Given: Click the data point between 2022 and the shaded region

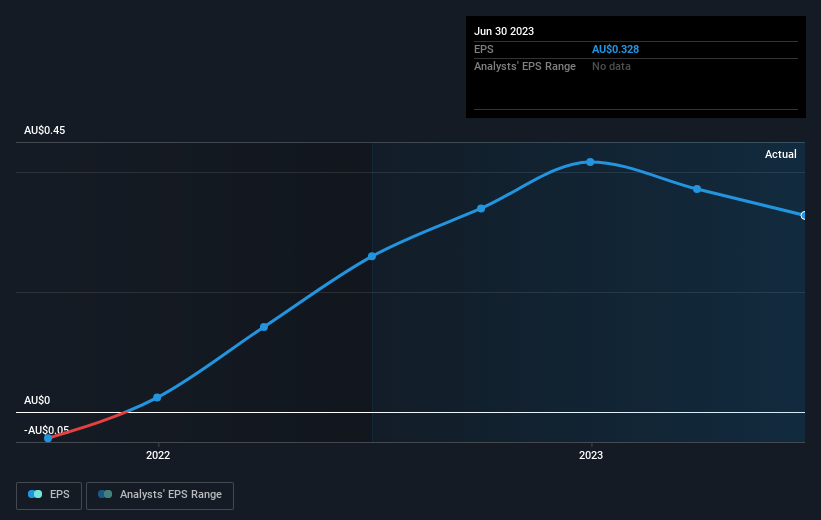Looking at the screenshot, I should click(x=264, y=327).
